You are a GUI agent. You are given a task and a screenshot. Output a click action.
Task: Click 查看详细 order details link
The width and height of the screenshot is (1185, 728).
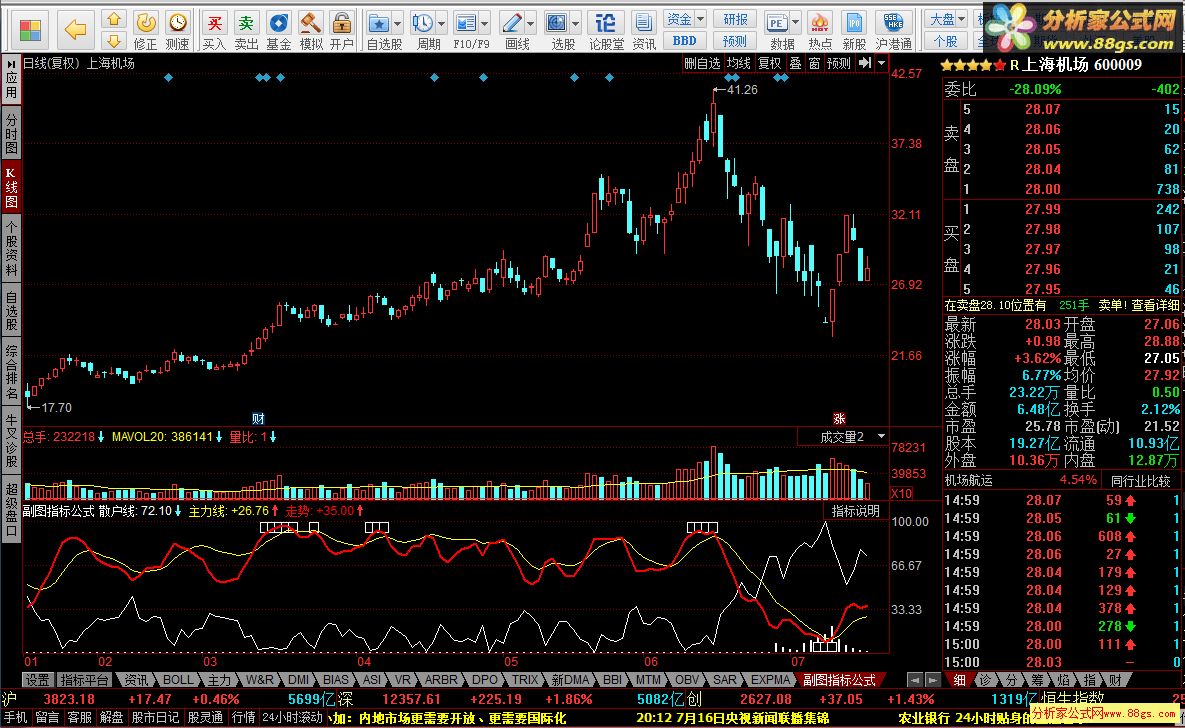[x=1155, y=305]
